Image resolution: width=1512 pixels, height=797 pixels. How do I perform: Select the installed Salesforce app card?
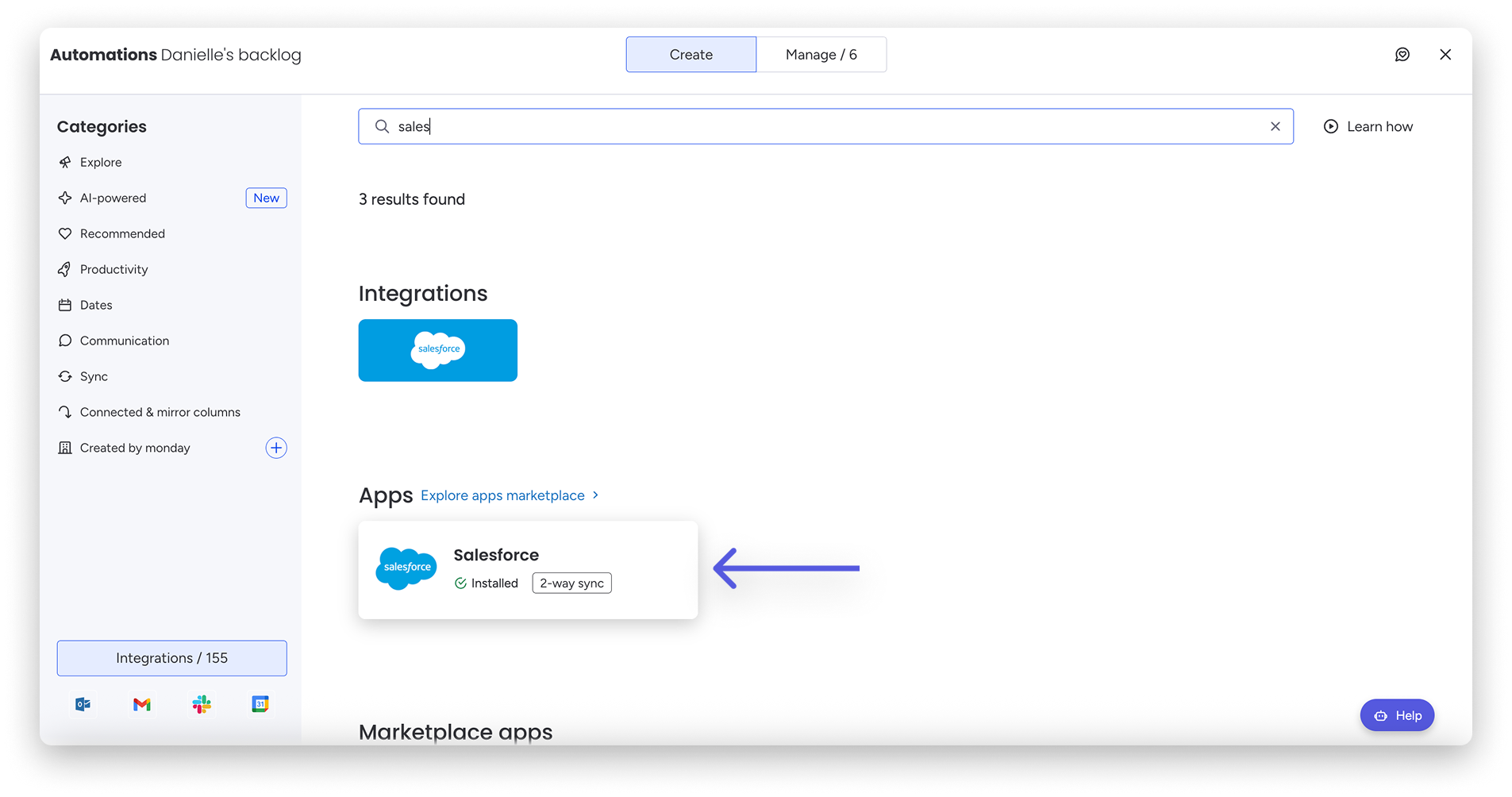point(528,570)
